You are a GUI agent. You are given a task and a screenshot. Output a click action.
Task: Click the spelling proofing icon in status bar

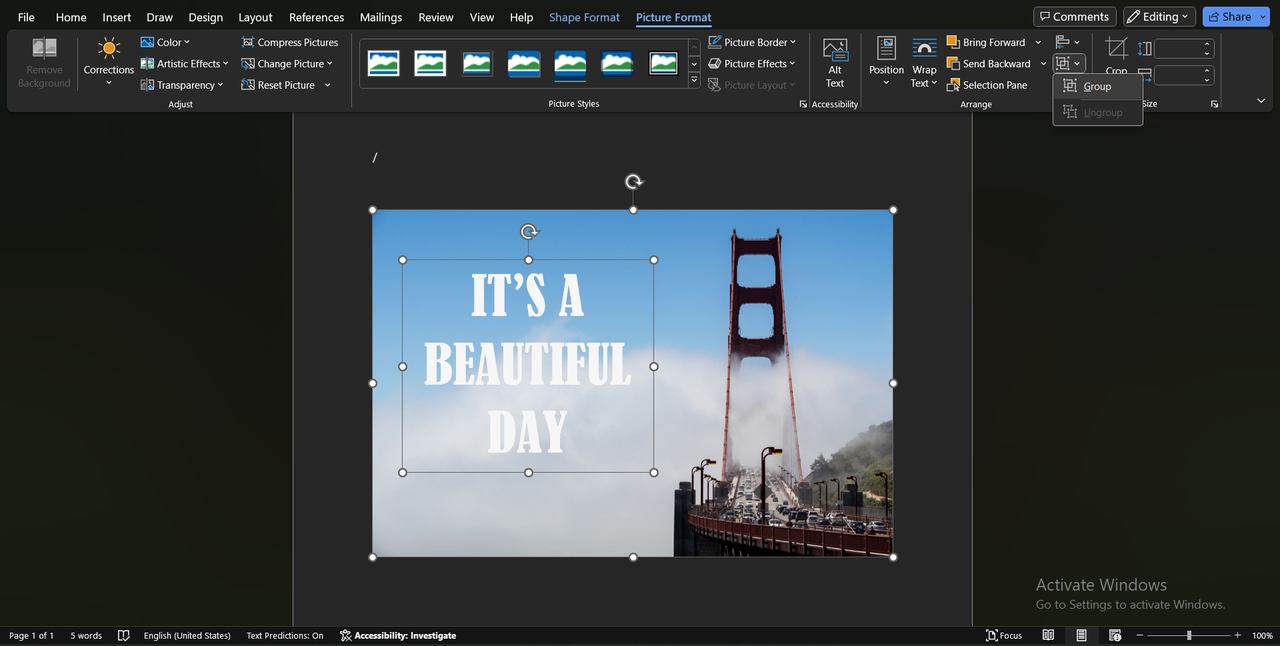pyautogui.click(x=124, y=636)
